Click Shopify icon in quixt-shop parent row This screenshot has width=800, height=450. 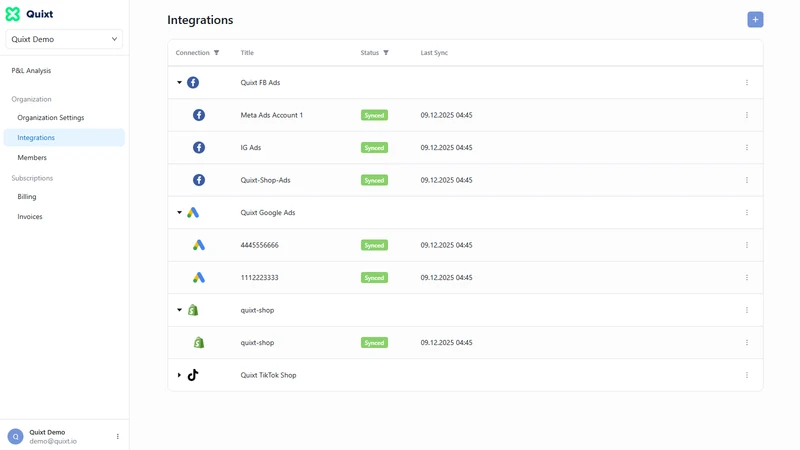point(193,310)
